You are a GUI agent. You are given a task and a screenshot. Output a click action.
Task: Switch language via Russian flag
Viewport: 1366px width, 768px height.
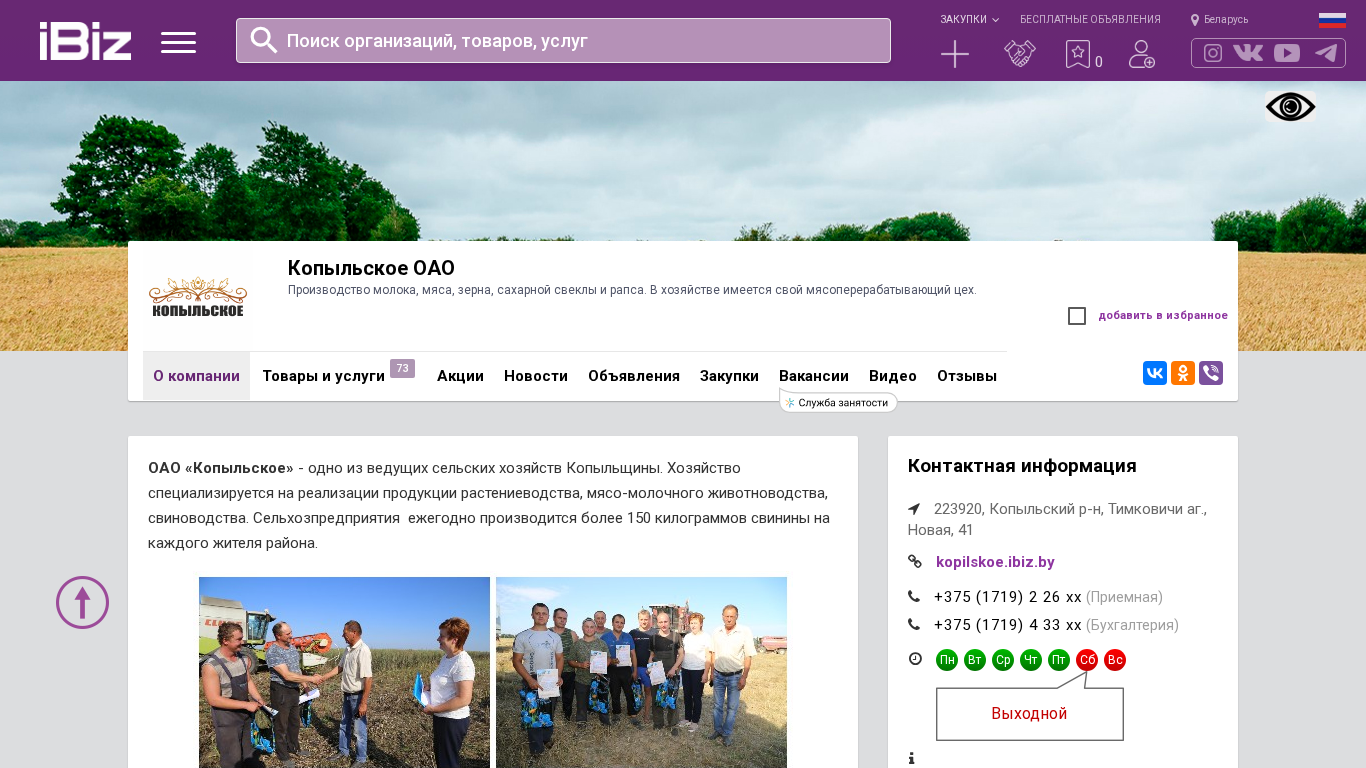coord(1332,20)
